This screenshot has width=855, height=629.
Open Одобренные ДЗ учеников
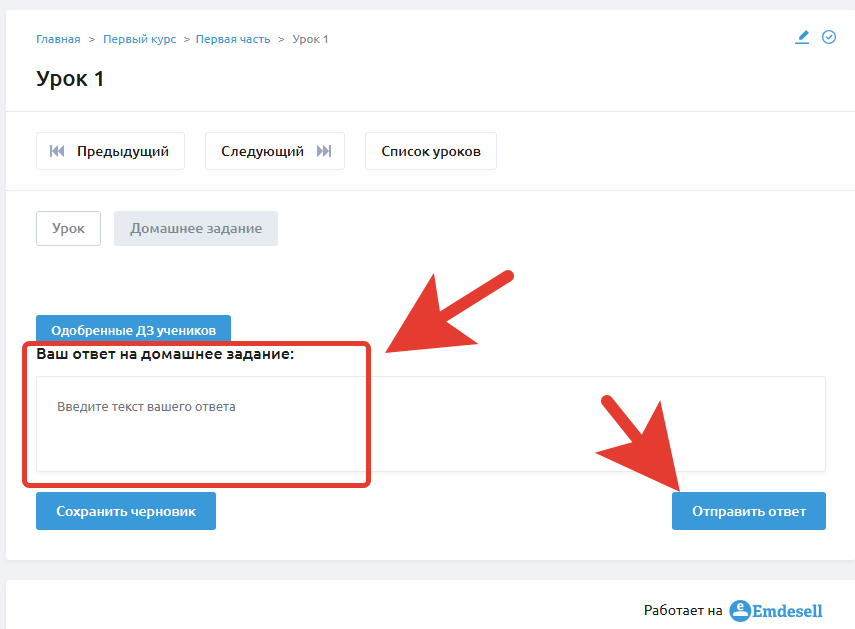tap(133, 330)
